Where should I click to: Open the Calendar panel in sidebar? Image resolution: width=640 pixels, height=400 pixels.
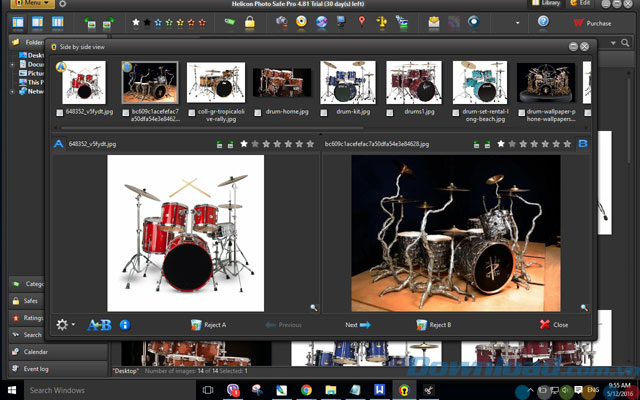point(28,351)
